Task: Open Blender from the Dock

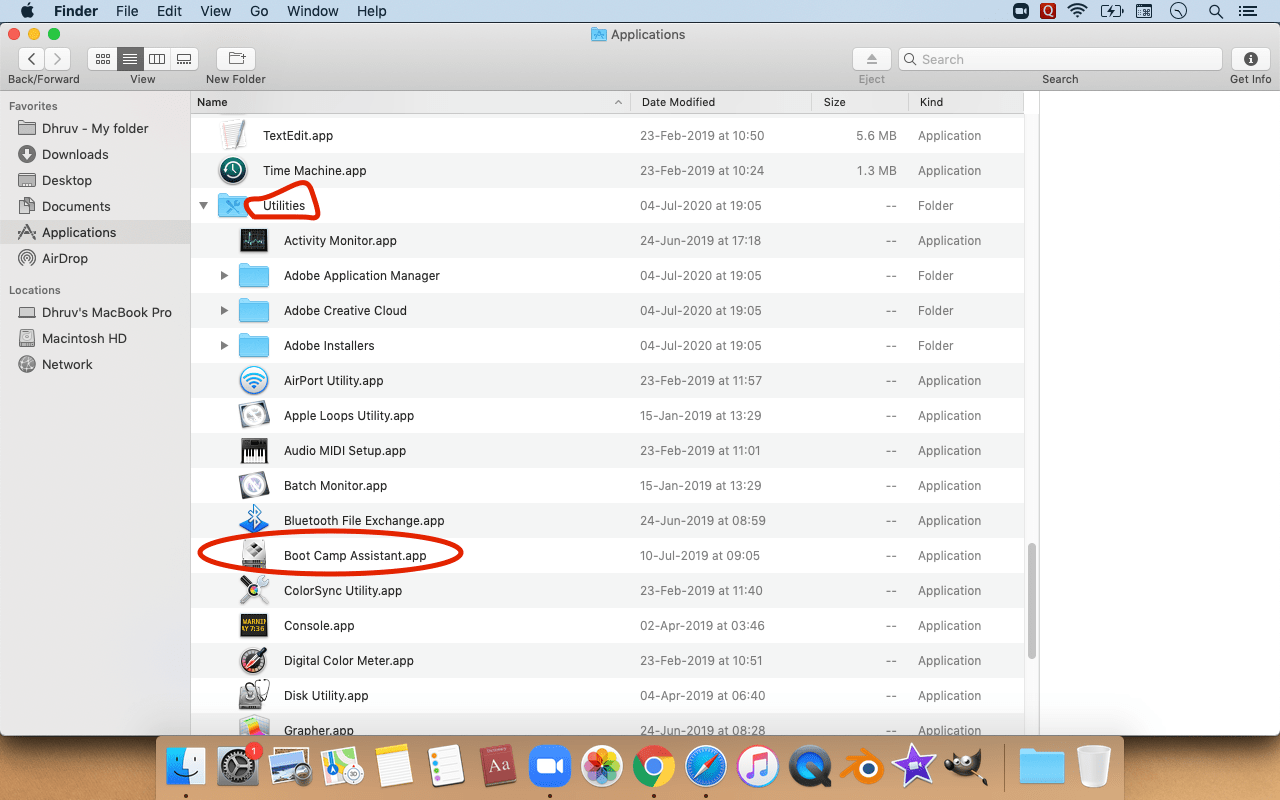Action: pyautogui.click(x=862, y=768)
